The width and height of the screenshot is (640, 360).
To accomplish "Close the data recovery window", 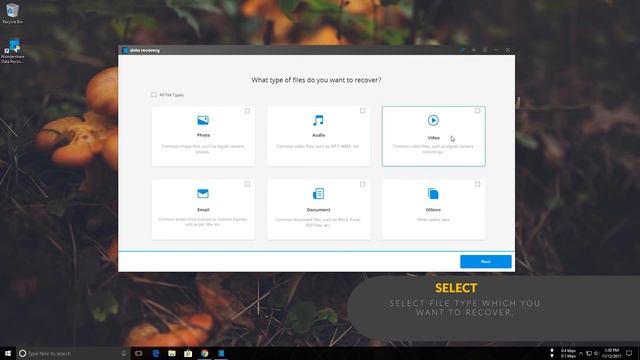I will point(508,50).
